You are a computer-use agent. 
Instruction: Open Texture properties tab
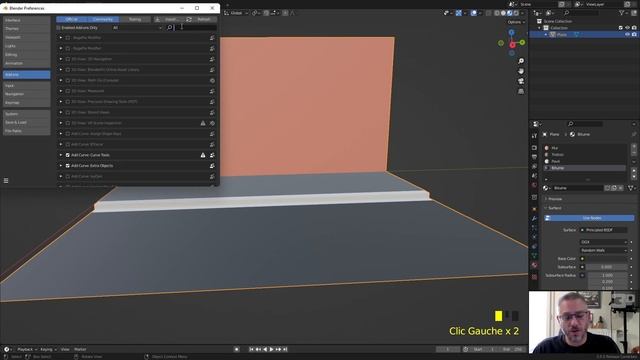point(534,277)
